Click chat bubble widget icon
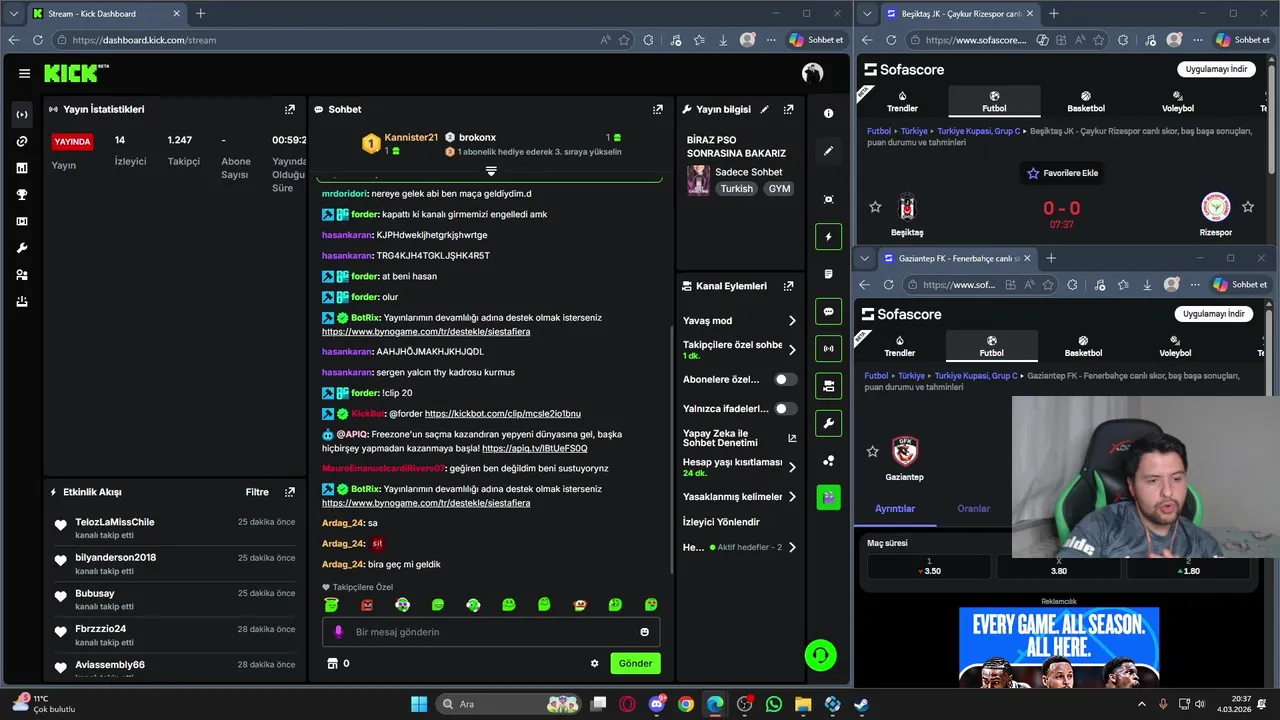Viewport: 1280px width, 720px height. click(828, 312)
